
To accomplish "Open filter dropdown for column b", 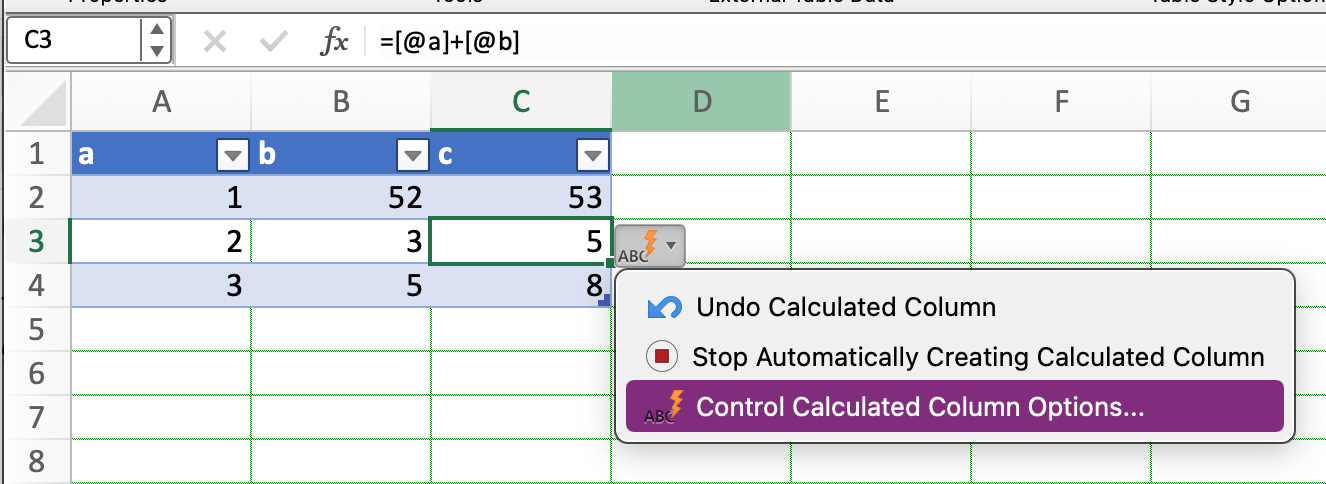I will [x=412, y=155].
